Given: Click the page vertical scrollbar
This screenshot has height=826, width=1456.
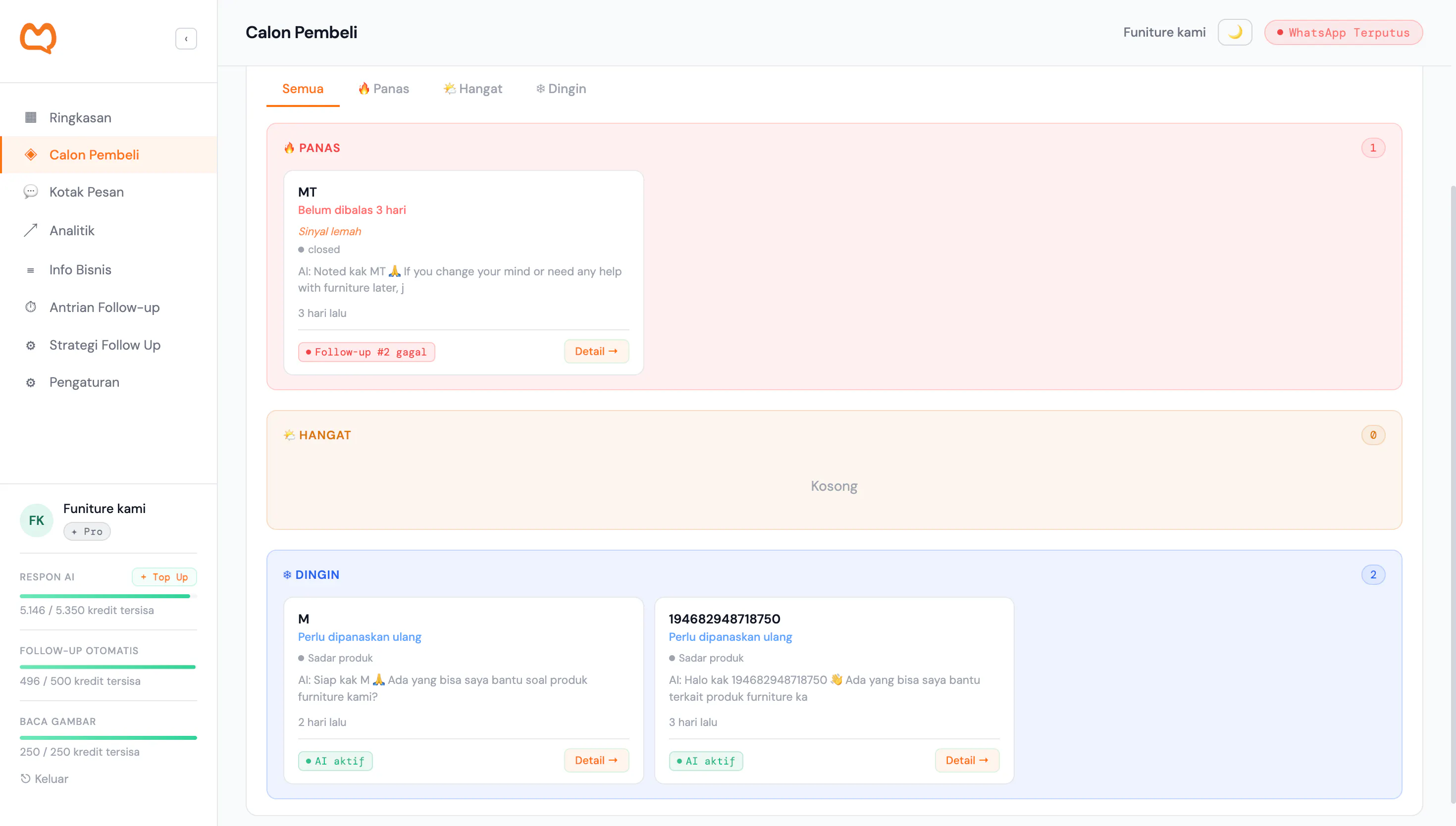Looking at the screenshot, I should (1453, 494).
